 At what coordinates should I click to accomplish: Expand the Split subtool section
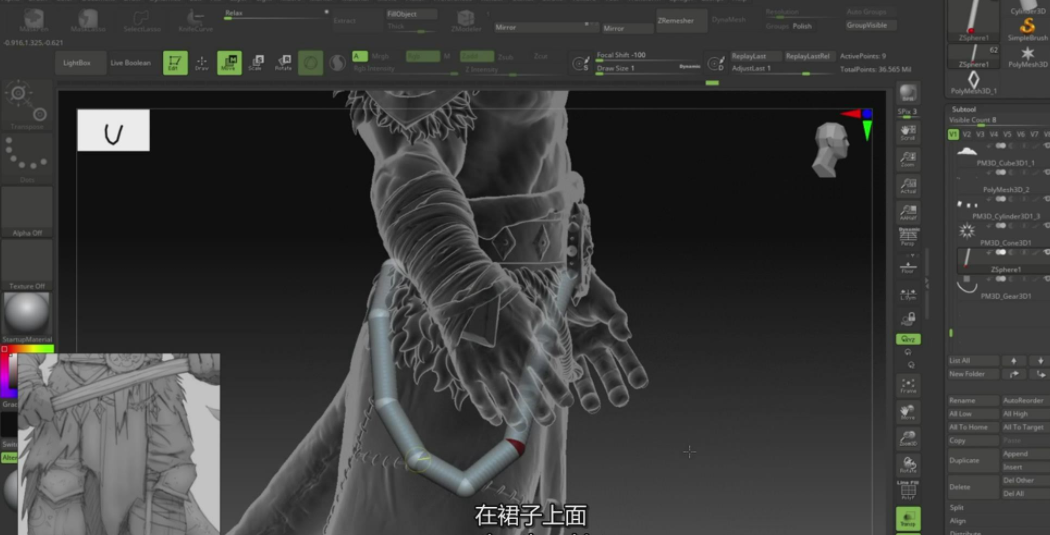coord(958,508)
